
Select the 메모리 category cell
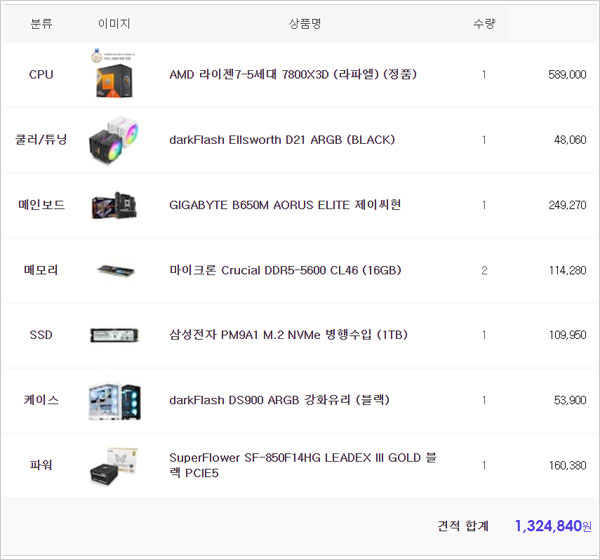coord(41,270)
